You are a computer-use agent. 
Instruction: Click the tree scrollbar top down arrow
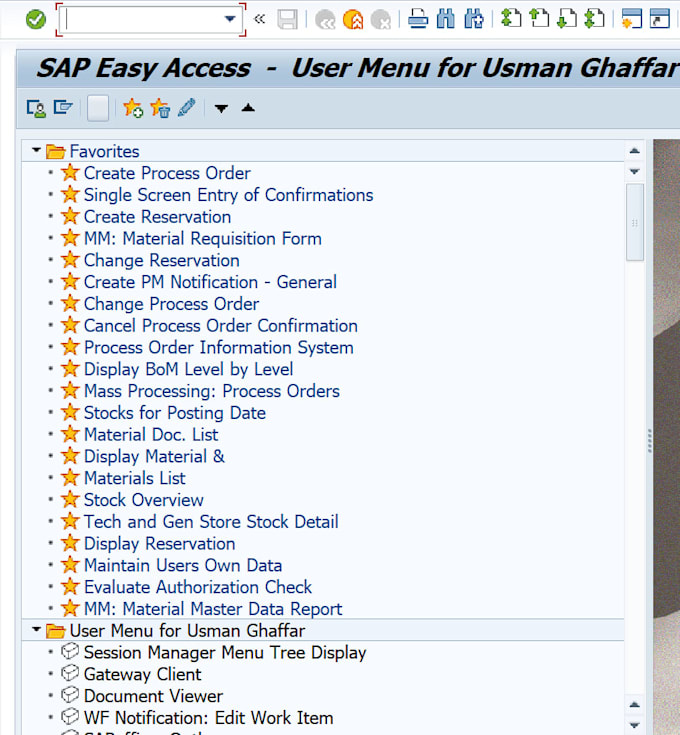tap(635, 172)
